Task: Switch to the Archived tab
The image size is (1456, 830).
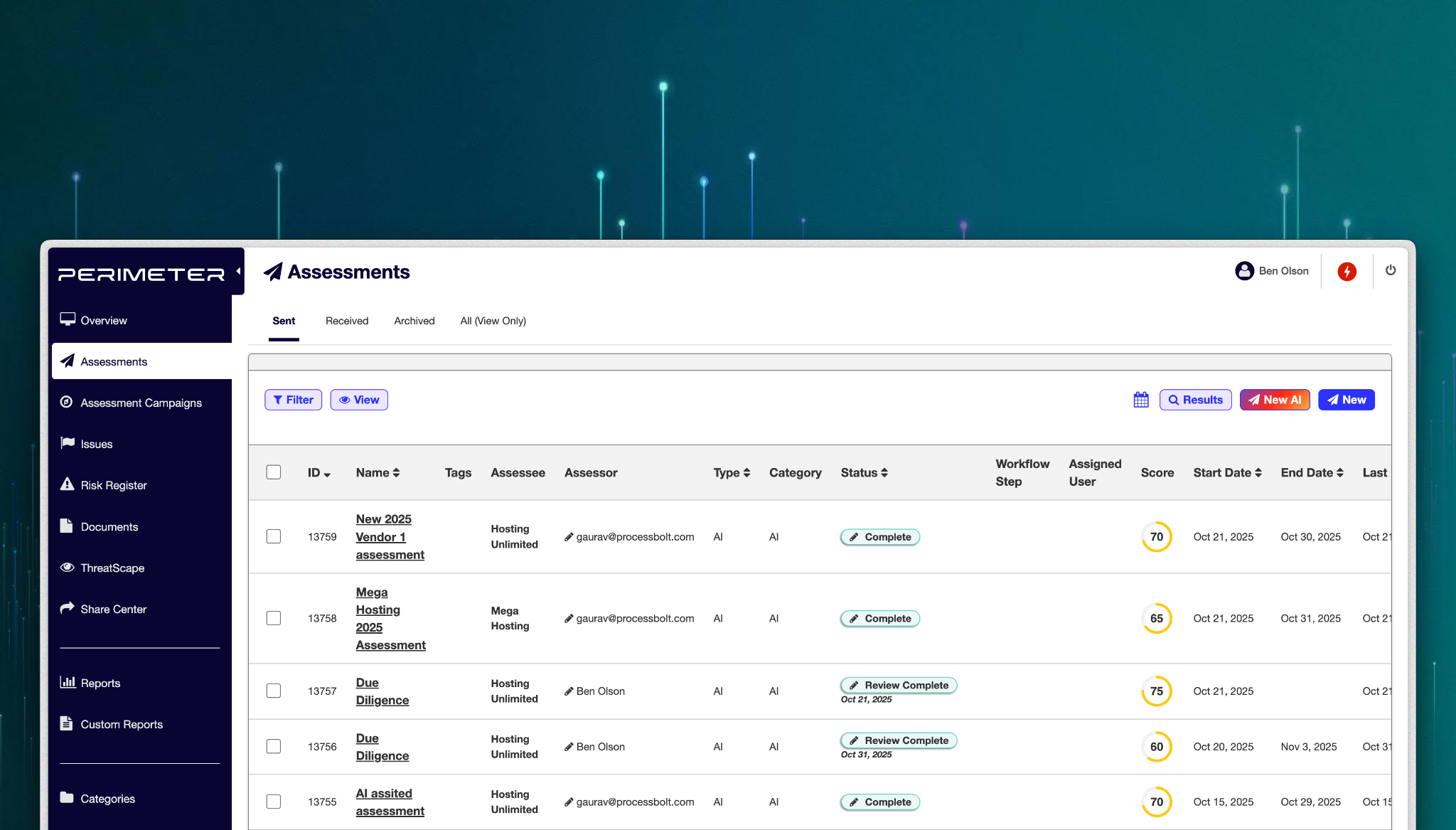Action: (x=414, y=321)
